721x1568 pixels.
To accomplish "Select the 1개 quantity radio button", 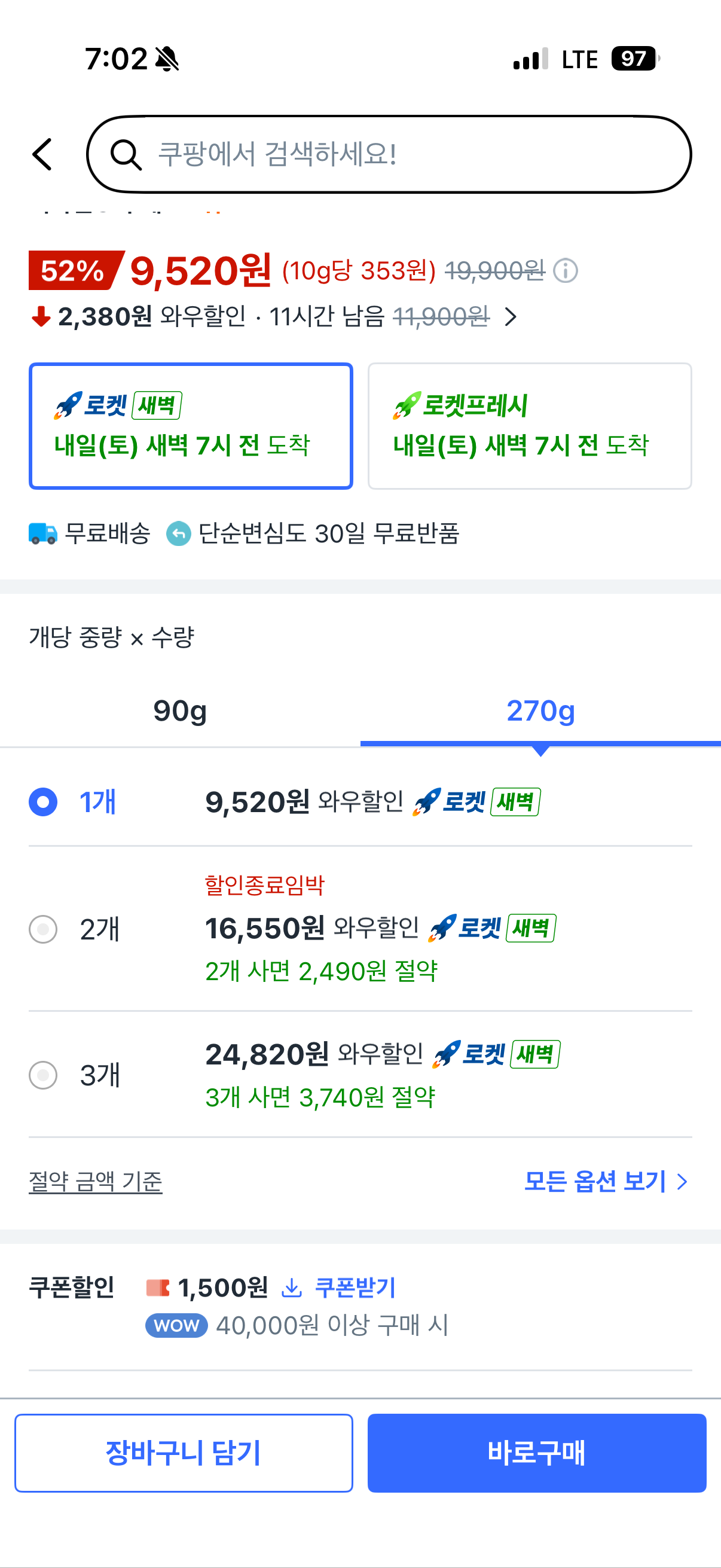I will (x=43, y=802).
